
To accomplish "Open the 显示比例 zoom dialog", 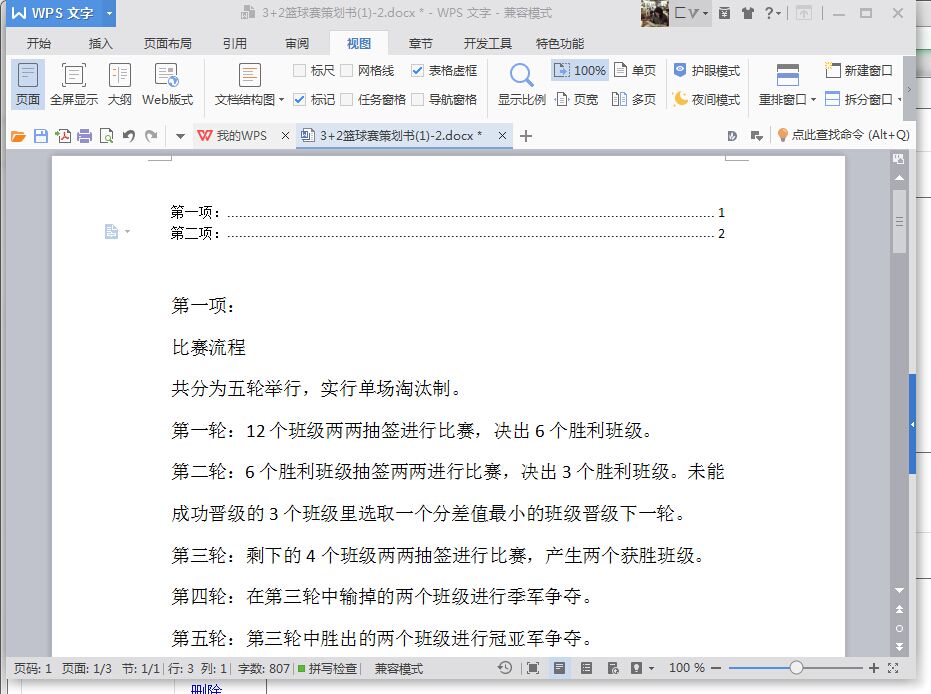I will tap(521, 84).
